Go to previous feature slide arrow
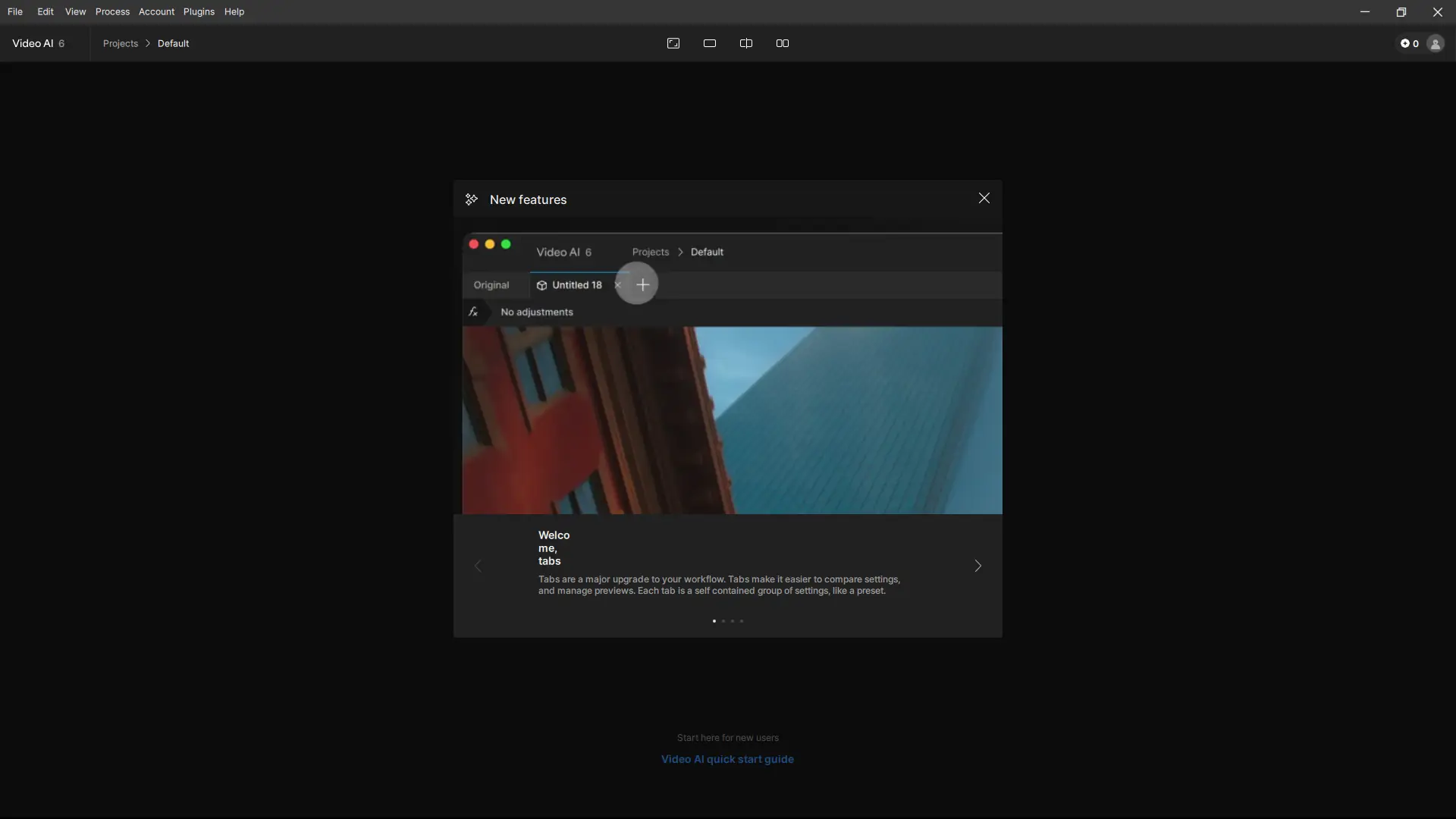The height and width of the screenshot is (819, 1456). pos(478,566)
